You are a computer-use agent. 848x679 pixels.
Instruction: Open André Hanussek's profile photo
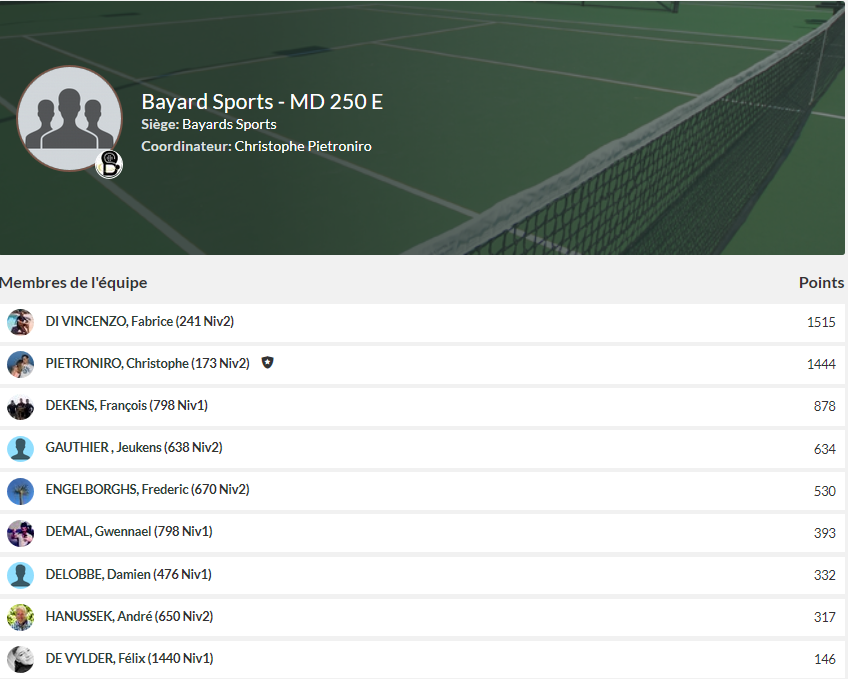click(x=21, y=617)
